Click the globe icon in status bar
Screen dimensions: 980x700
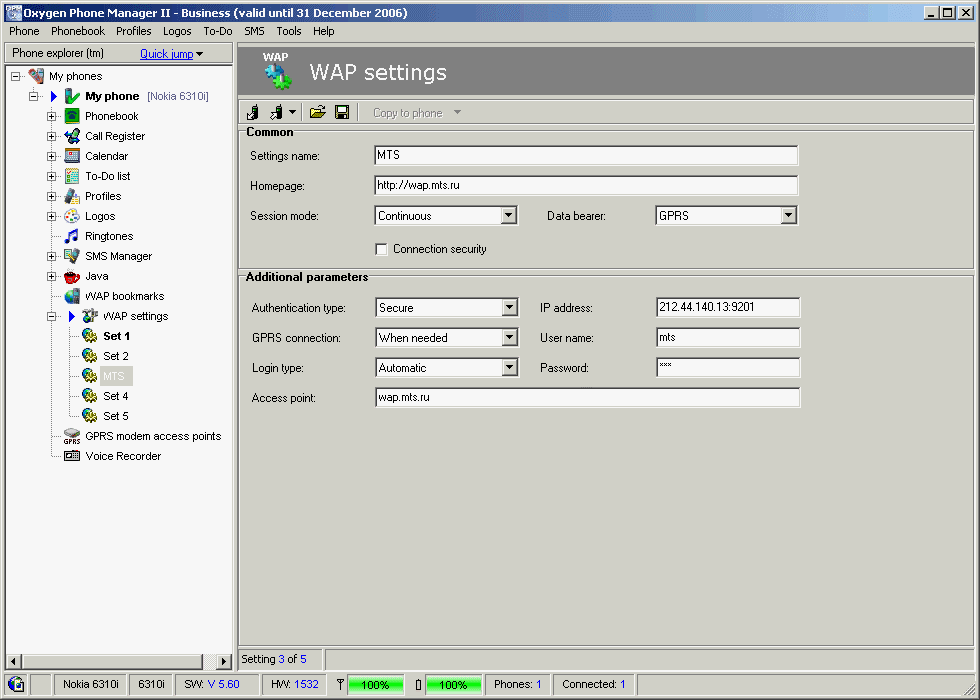click(x=16, y=685)
